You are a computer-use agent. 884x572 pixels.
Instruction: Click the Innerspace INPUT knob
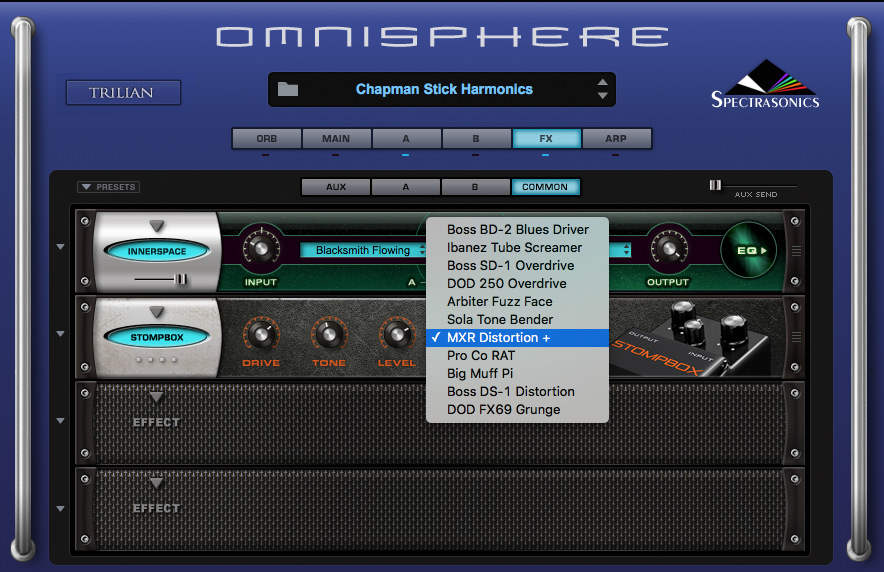pos(261,248)
